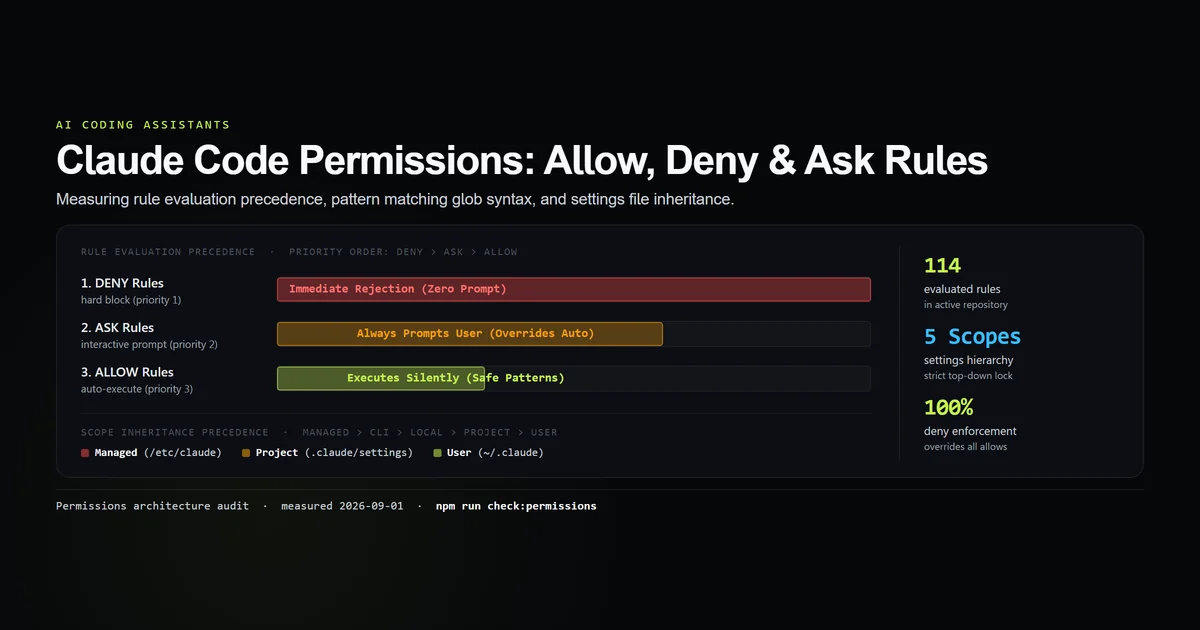1200x630 pixels.
Task: Select the '1. DENY Rules' label
Action: point(122,283)
